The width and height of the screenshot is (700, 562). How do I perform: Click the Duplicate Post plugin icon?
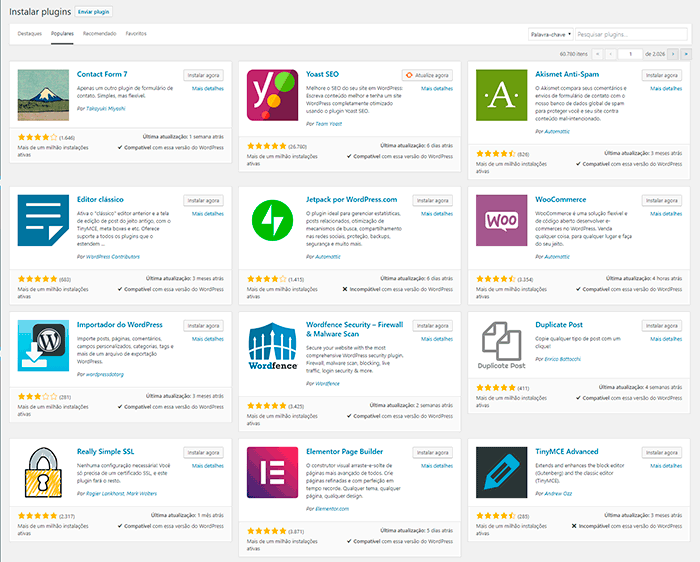pyautogui.click(x=501, y=346)
